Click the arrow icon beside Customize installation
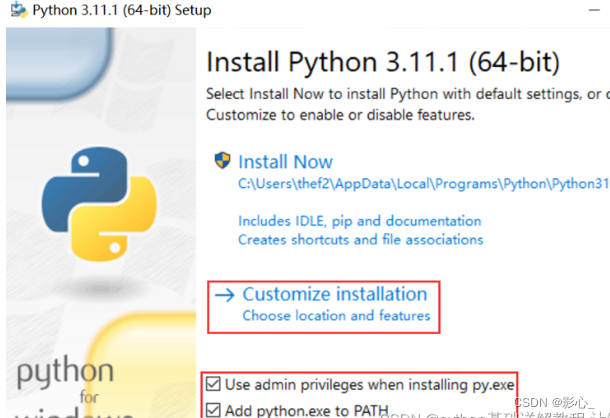The height and width of the screenshot is (418, 610). tap(224, 295)
